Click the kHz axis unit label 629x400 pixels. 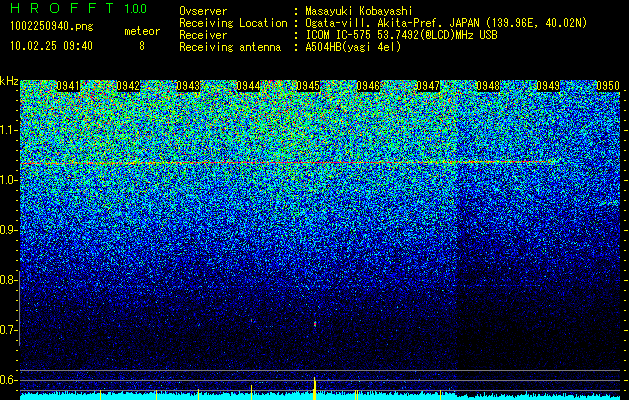point(9,81)
